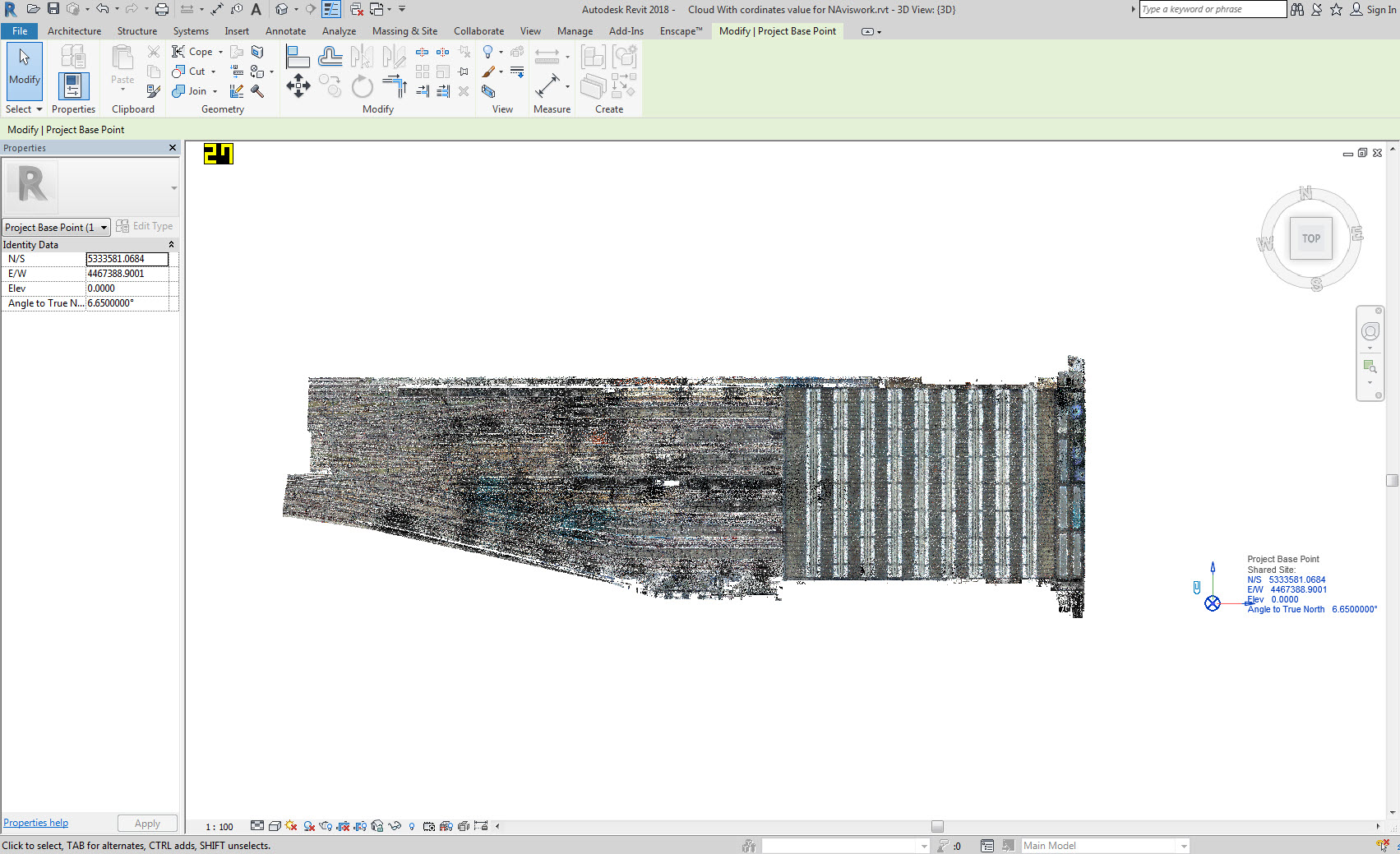Screen dimensions: 1400x854
Task: Click the Temporary Hide/Isolate glasses icon
Action: click(x=394, y=826)
